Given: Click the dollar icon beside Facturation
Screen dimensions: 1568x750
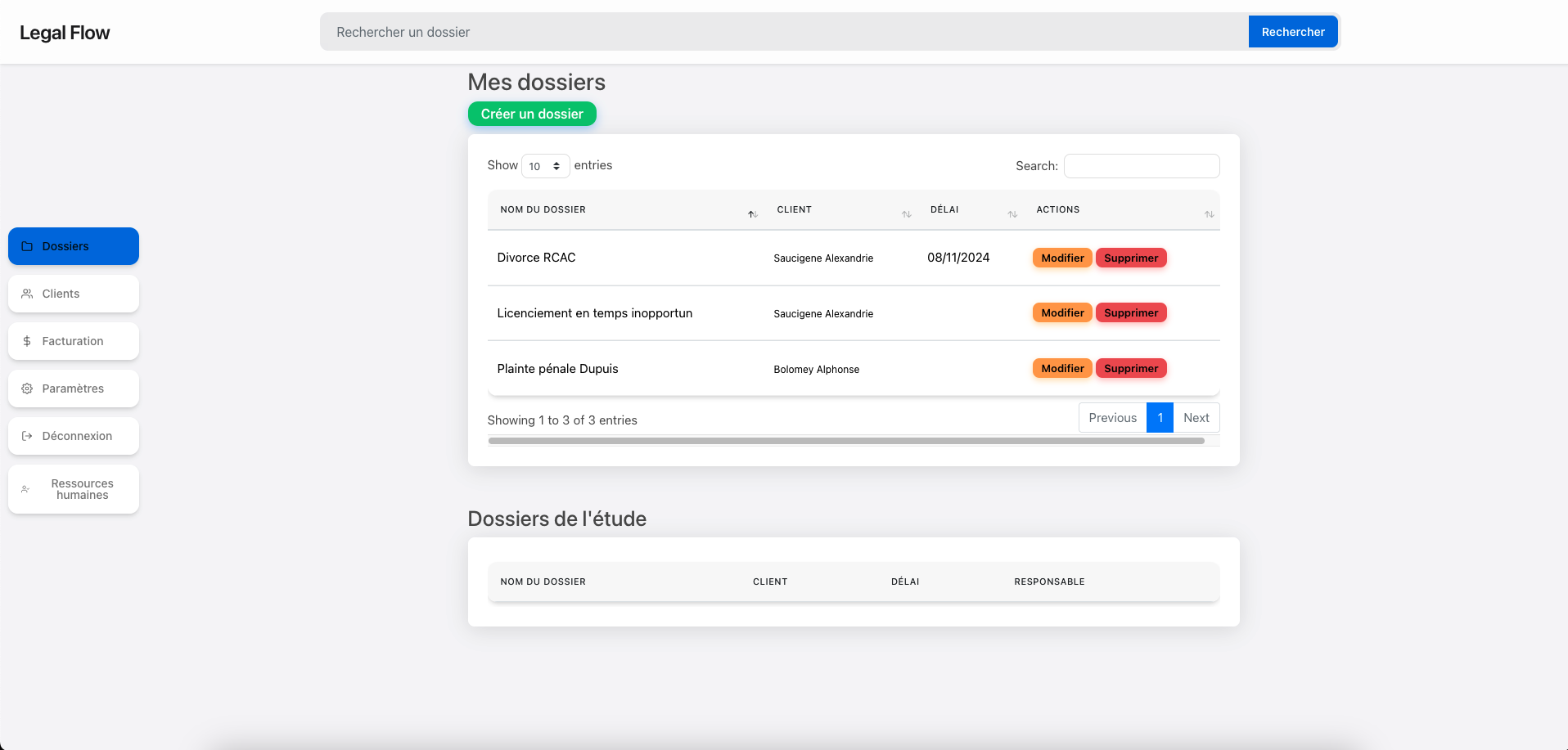Looking at the screenshot, I should pyautogui.click(x=27, y=341).
